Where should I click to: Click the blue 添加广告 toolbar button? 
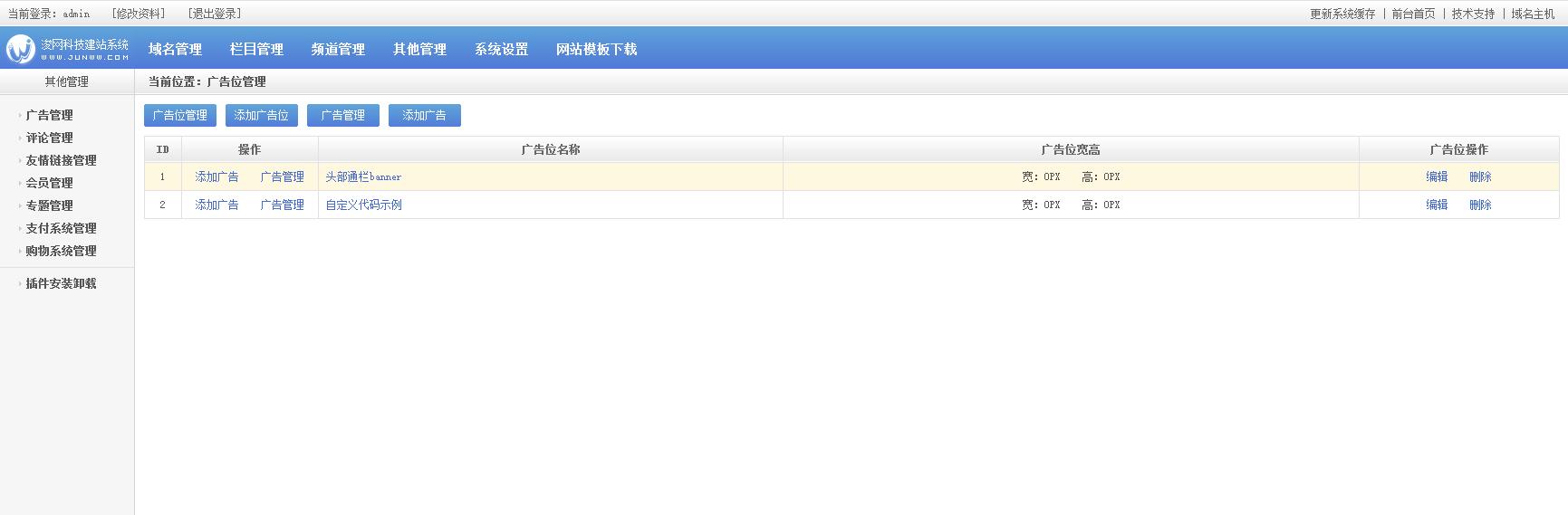point(424,115)
